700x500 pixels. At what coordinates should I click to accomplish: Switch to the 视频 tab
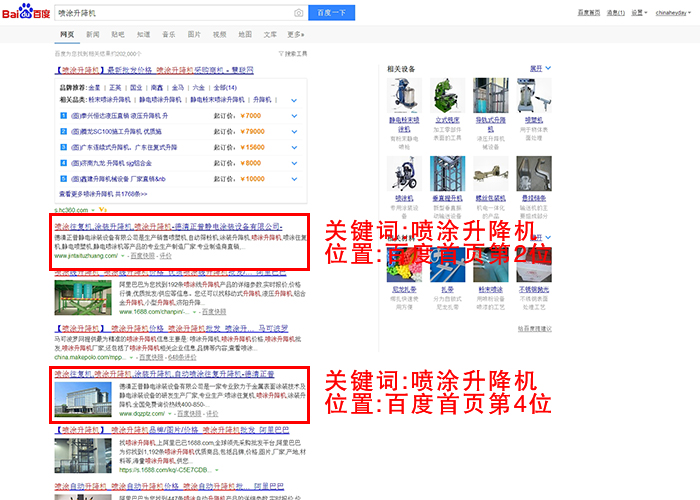click(220, 34)
